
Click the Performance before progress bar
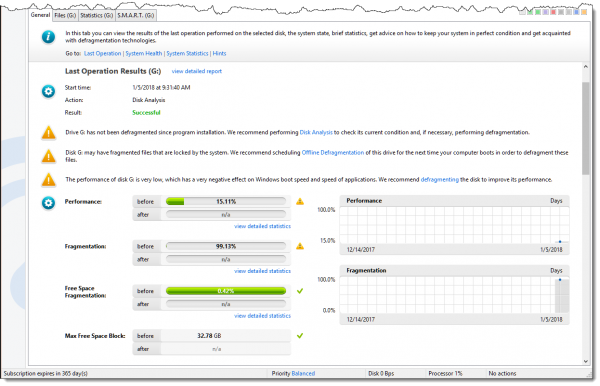click(226, 202)
